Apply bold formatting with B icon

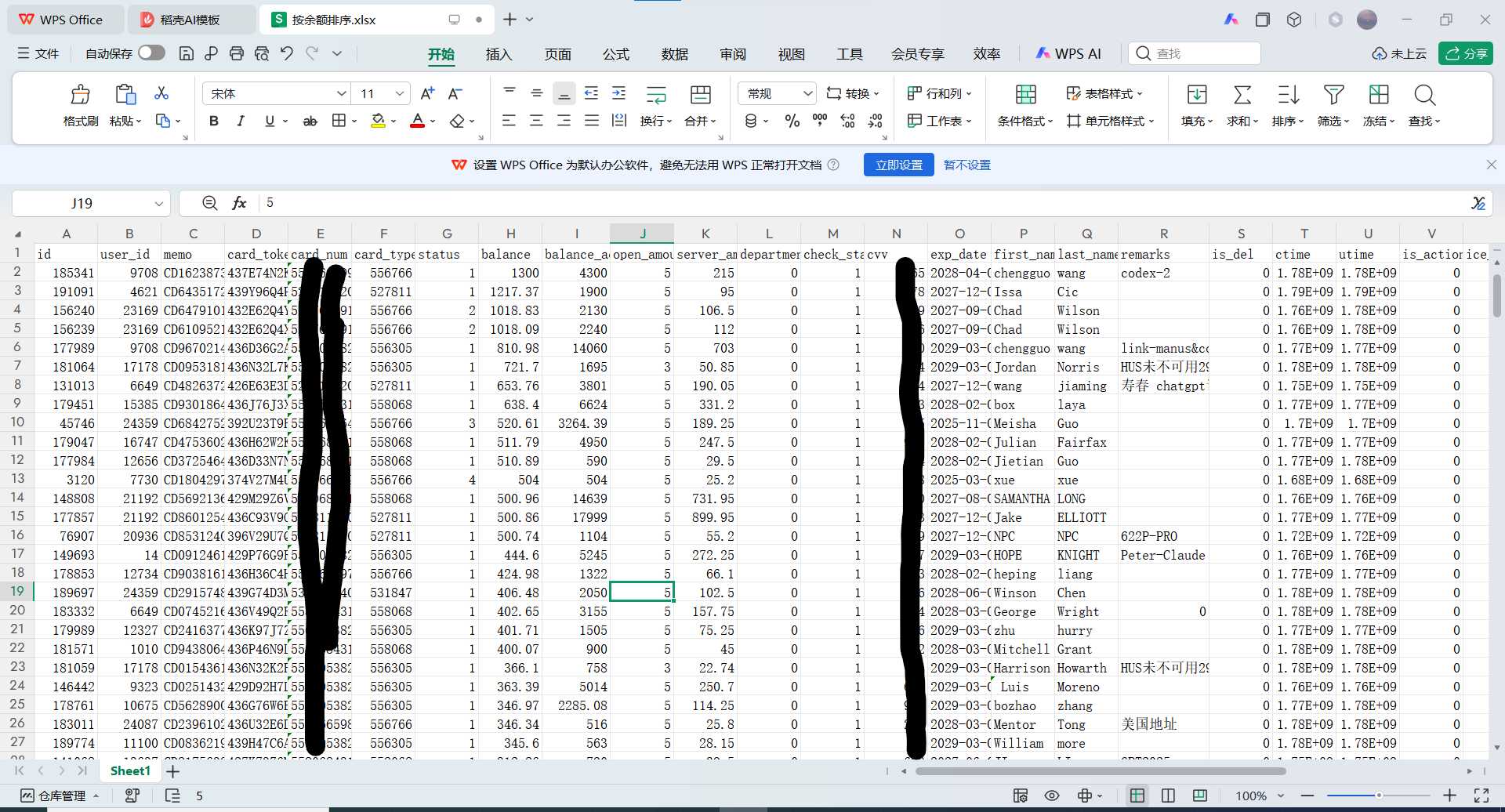click(214, 121)
